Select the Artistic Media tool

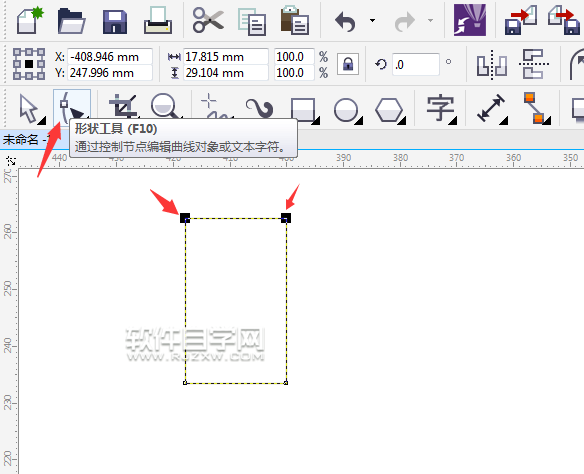[259, 108]
